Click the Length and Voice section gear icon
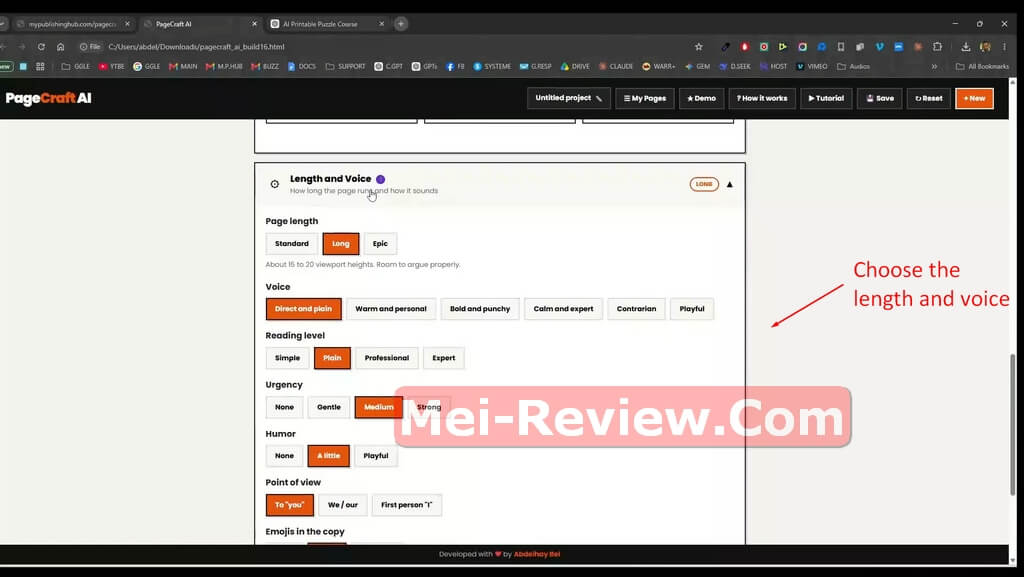The height and width of the screenshot is (577, 1024). 275,185
